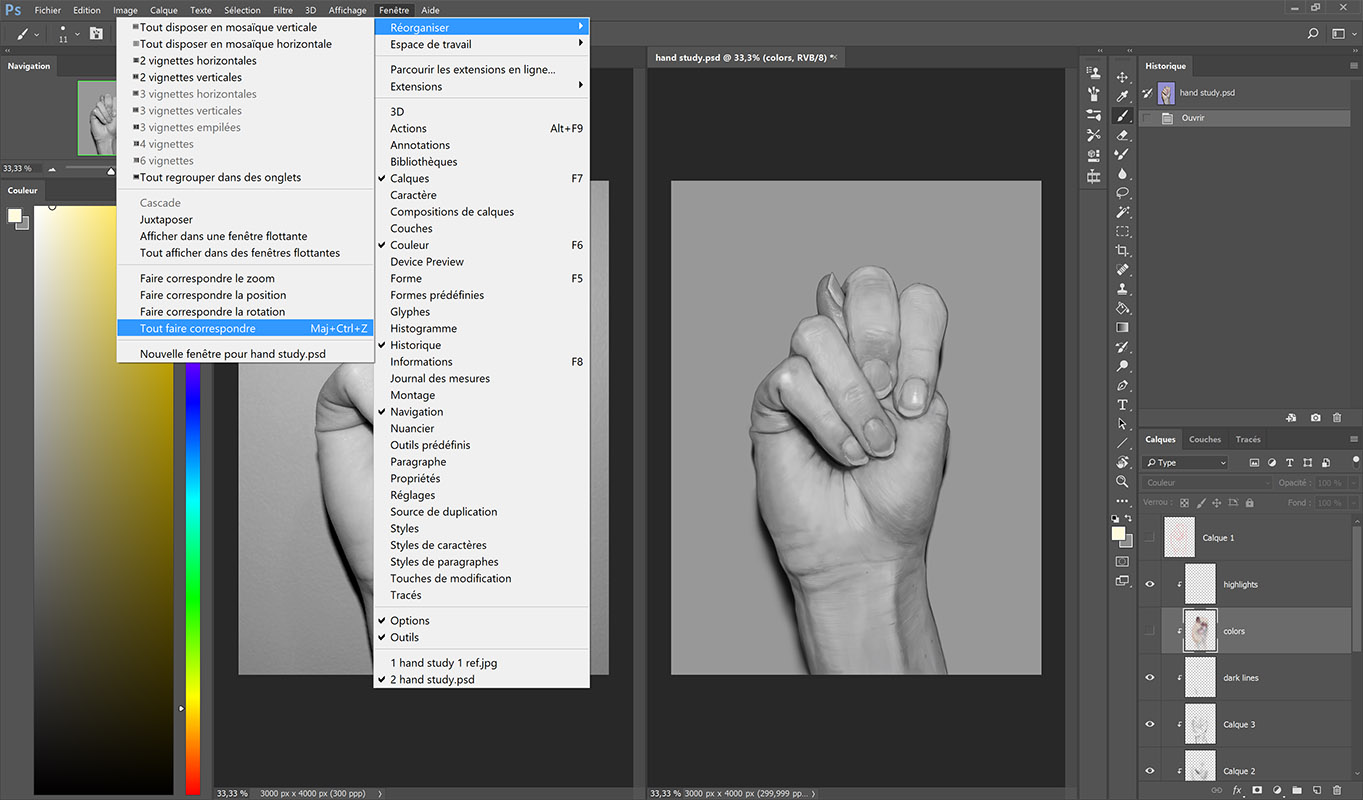Image resolution: width=1363 pixels, height=800 pixels.
Task: Create new snapshot with History camera icon
Action: [1315, 417]
